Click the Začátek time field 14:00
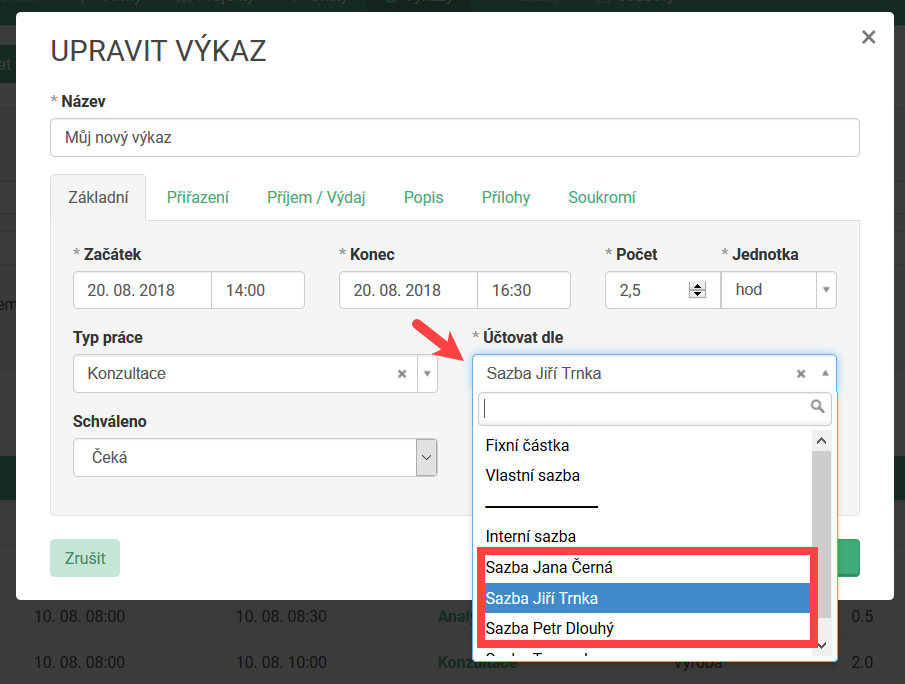The height and width of the screenshot is (684, 905). tap(257, 291)
